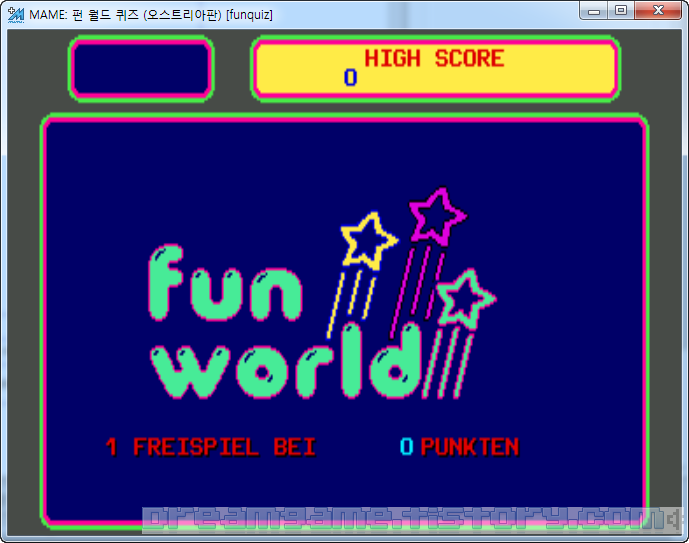Click the fun world logo text
This screenshot has height=543, width=689.
[x=285, y=322]
